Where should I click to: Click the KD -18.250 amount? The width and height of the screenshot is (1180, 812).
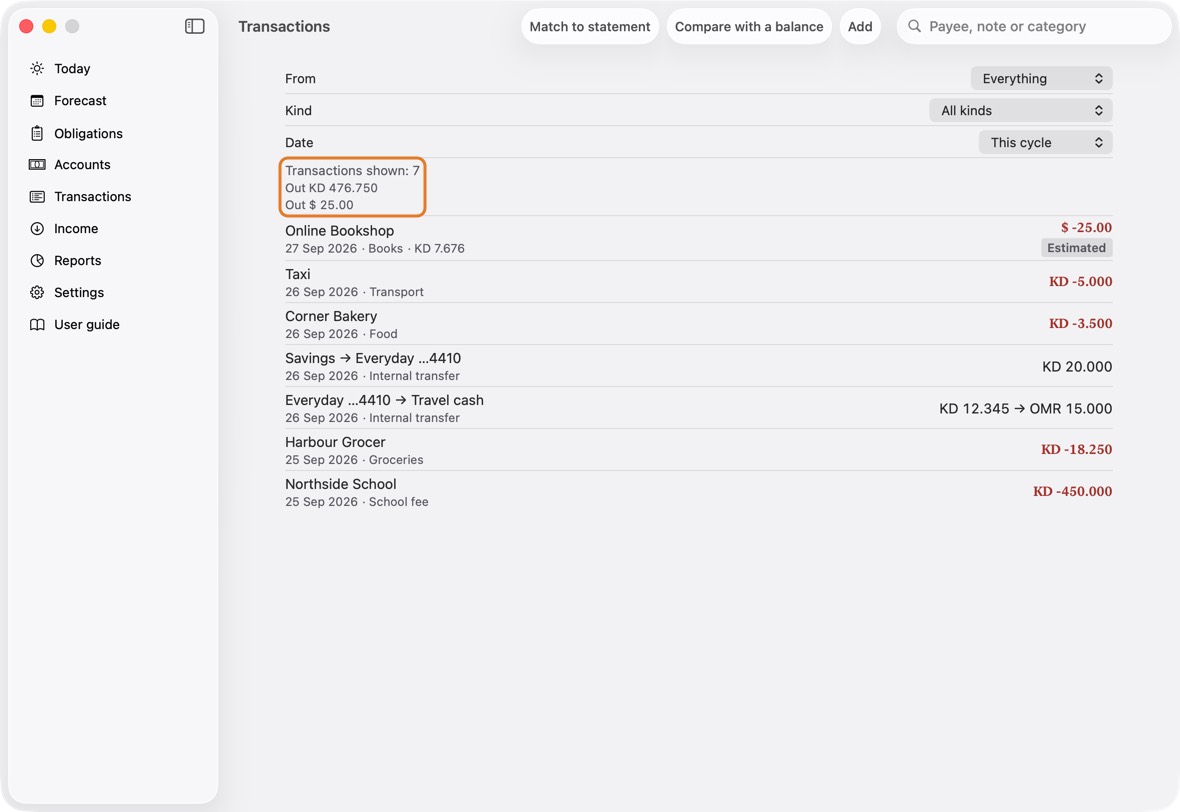pyautogui.click(x=1076, y=449)
